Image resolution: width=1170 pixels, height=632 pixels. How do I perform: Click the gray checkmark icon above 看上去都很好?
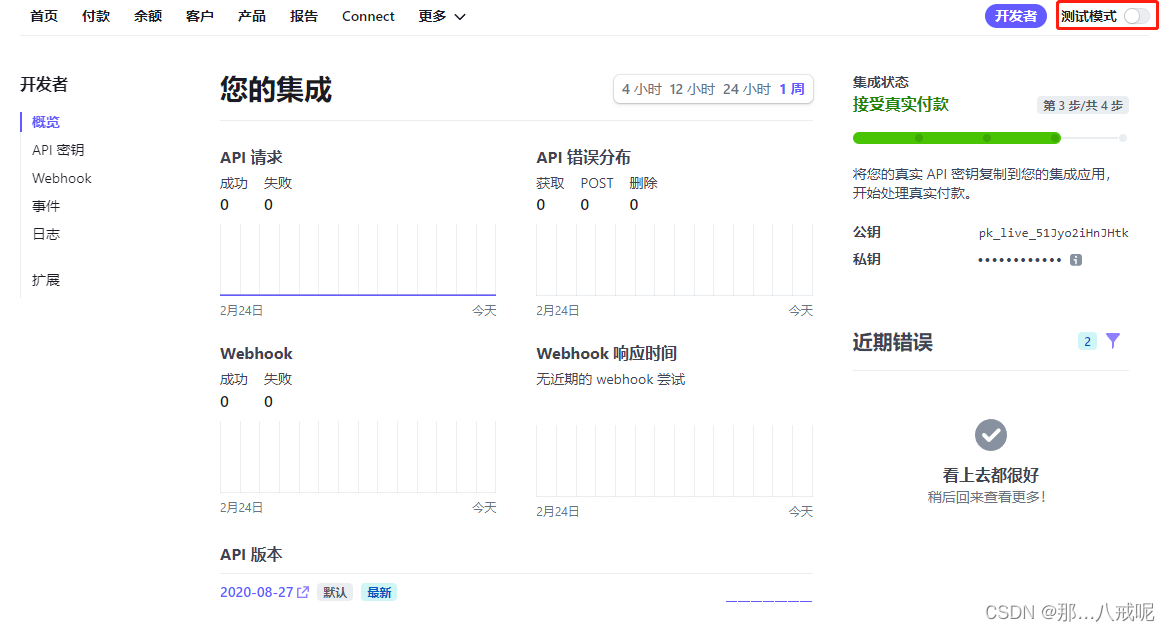pos(990,435)
